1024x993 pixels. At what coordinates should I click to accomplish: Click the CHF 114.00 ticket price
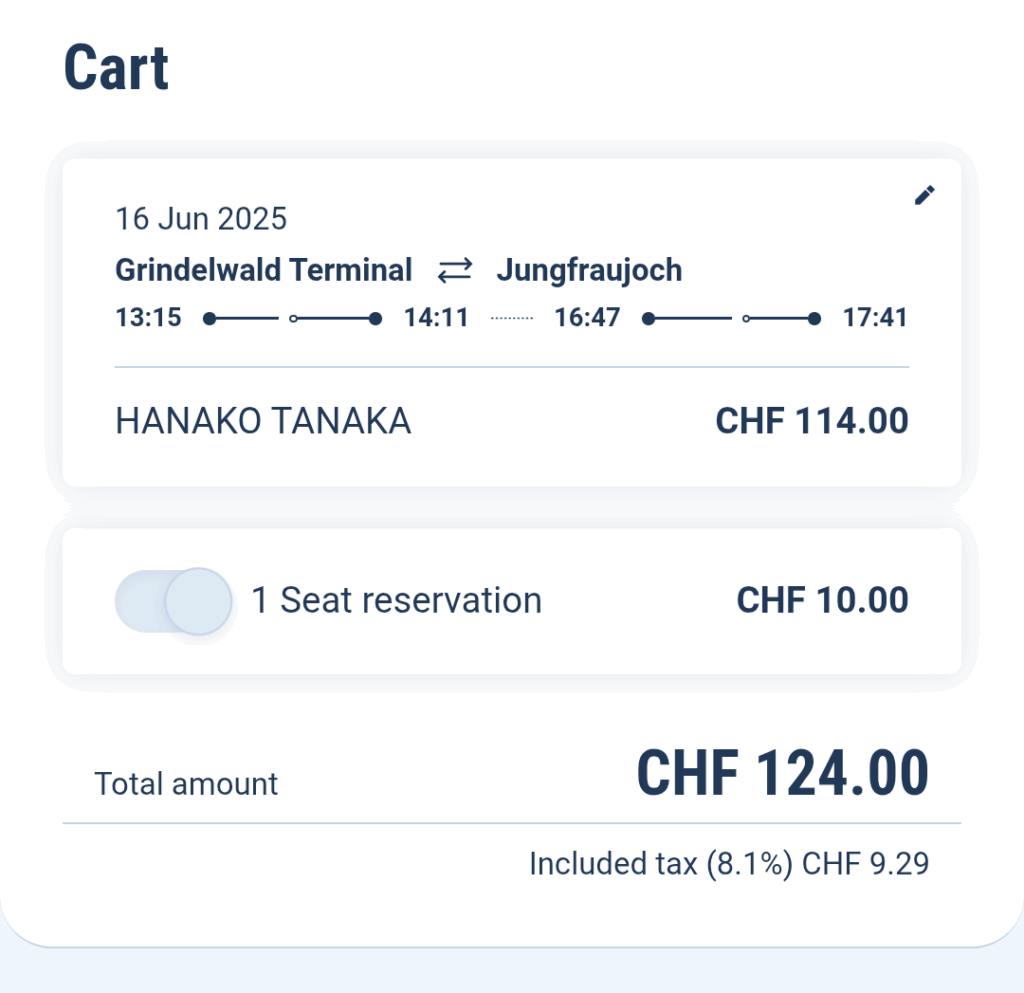[x=812, y=420]
